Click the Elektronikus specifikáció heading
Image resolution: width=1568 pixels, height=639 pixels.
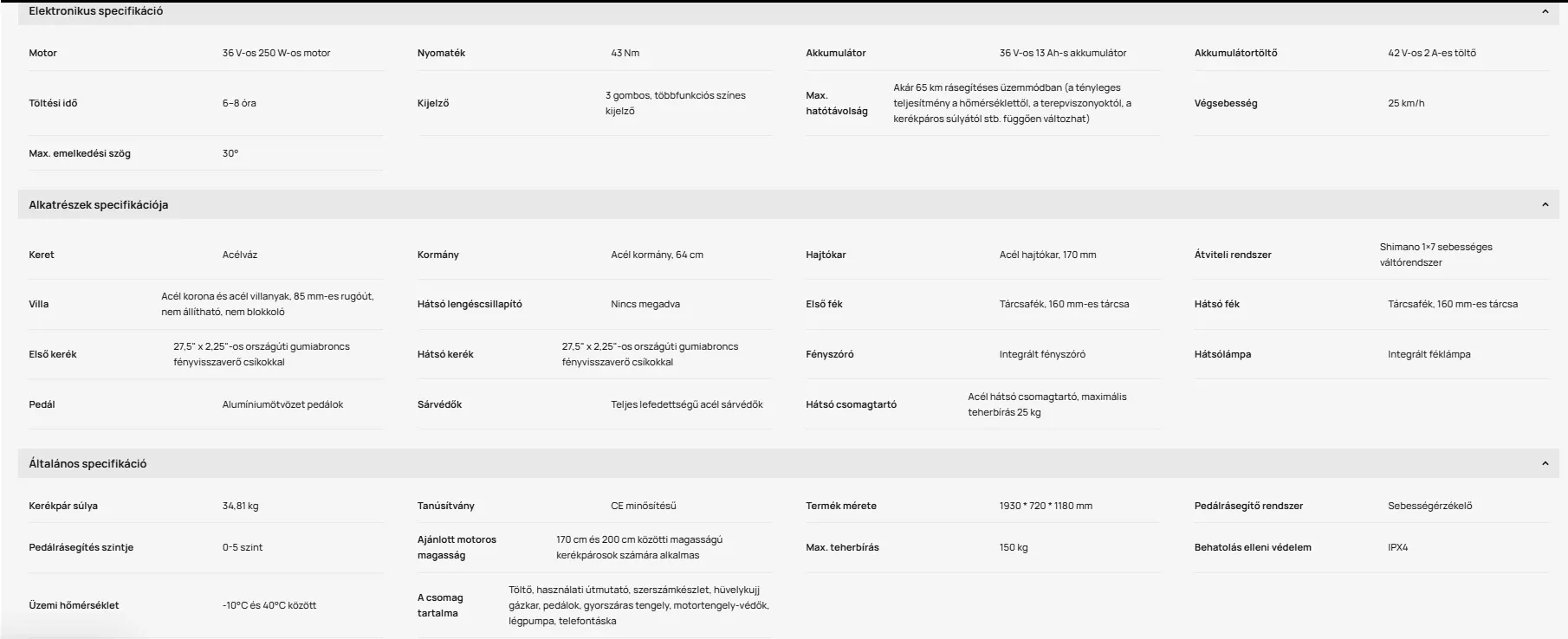[95, 11]
